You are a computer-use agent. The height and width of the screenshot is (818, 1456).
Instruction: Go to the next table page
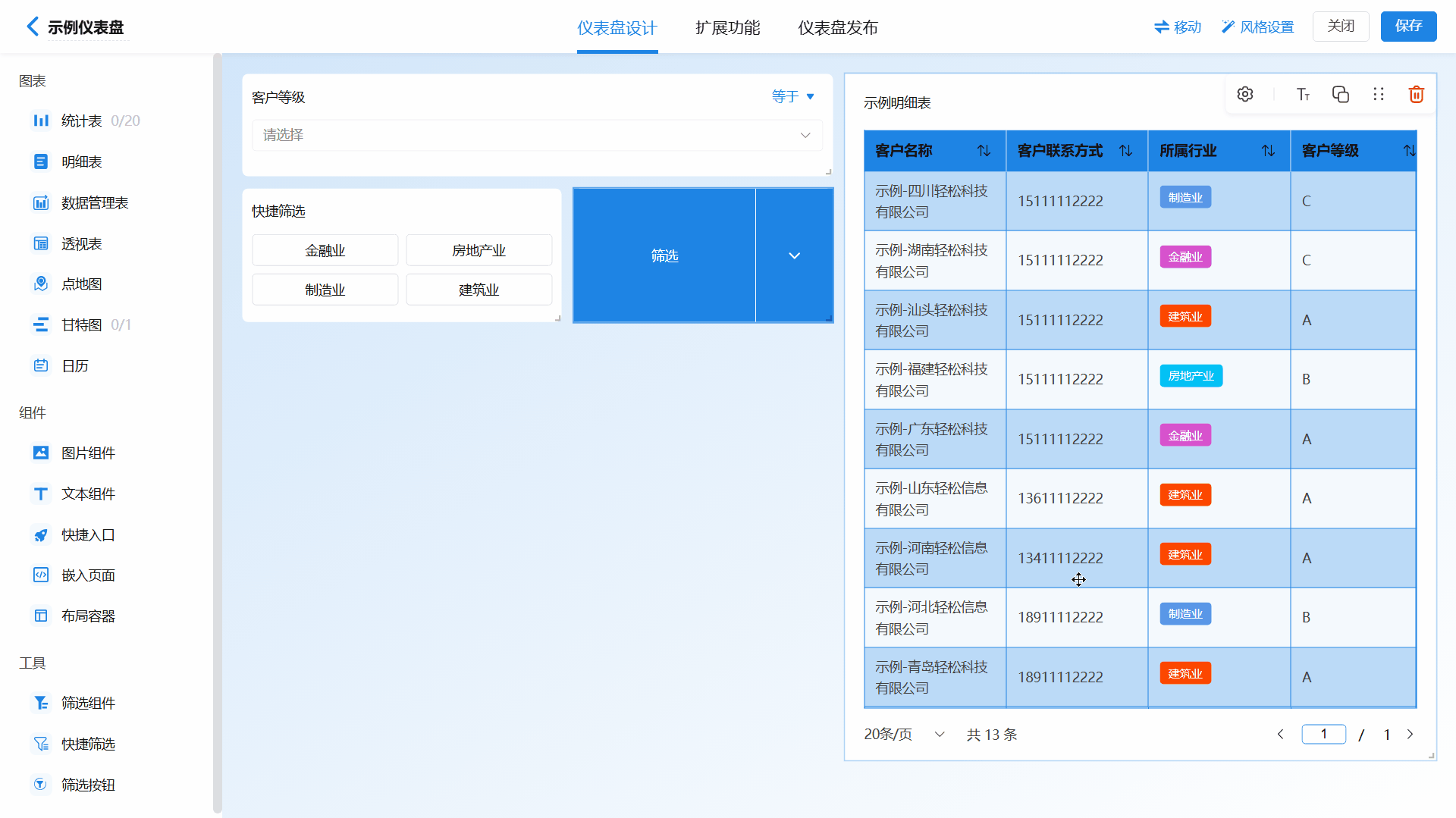tap(1410, 734)
